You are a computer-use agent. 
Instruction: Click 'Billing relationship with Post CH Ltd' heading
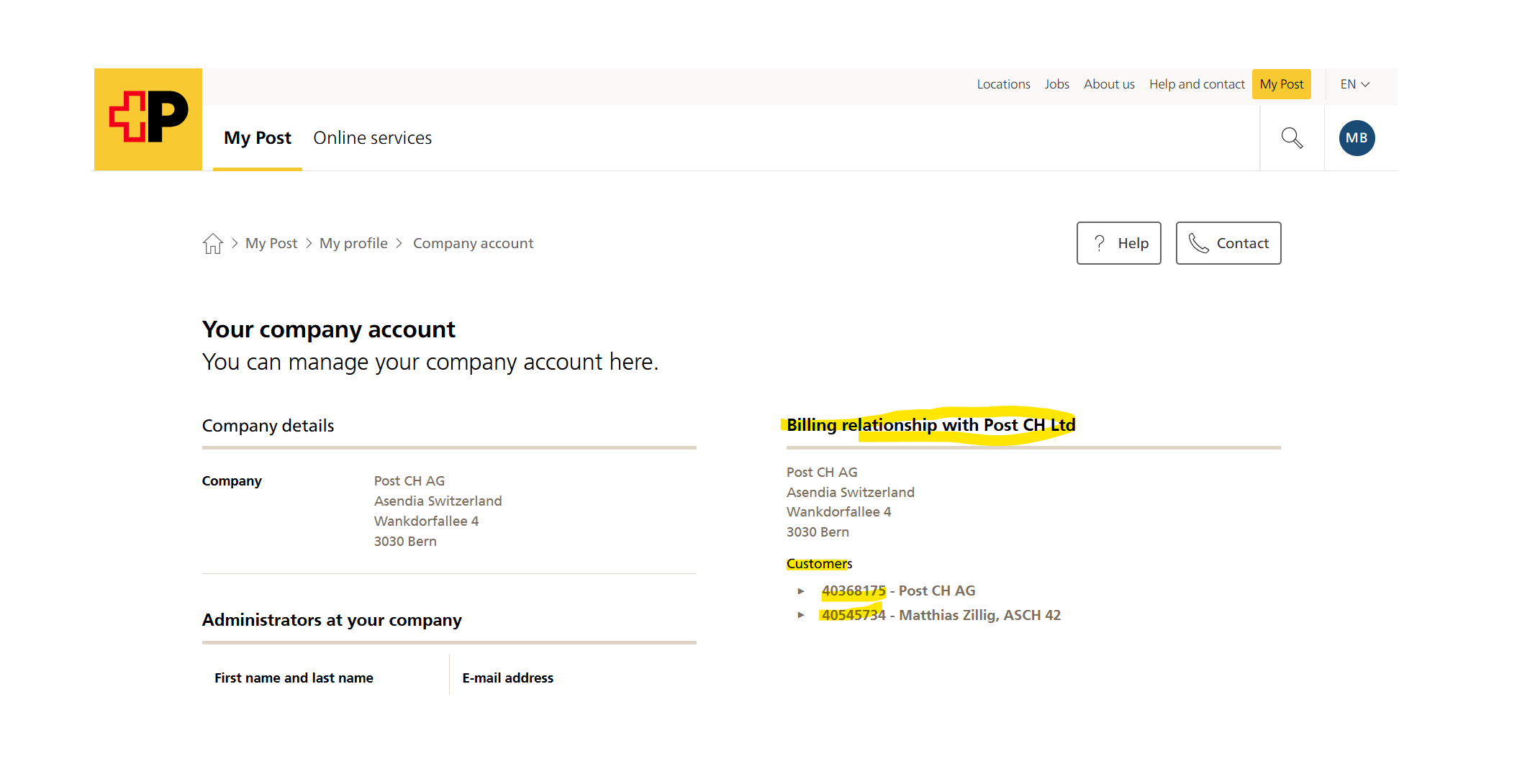tap(930, 425)
